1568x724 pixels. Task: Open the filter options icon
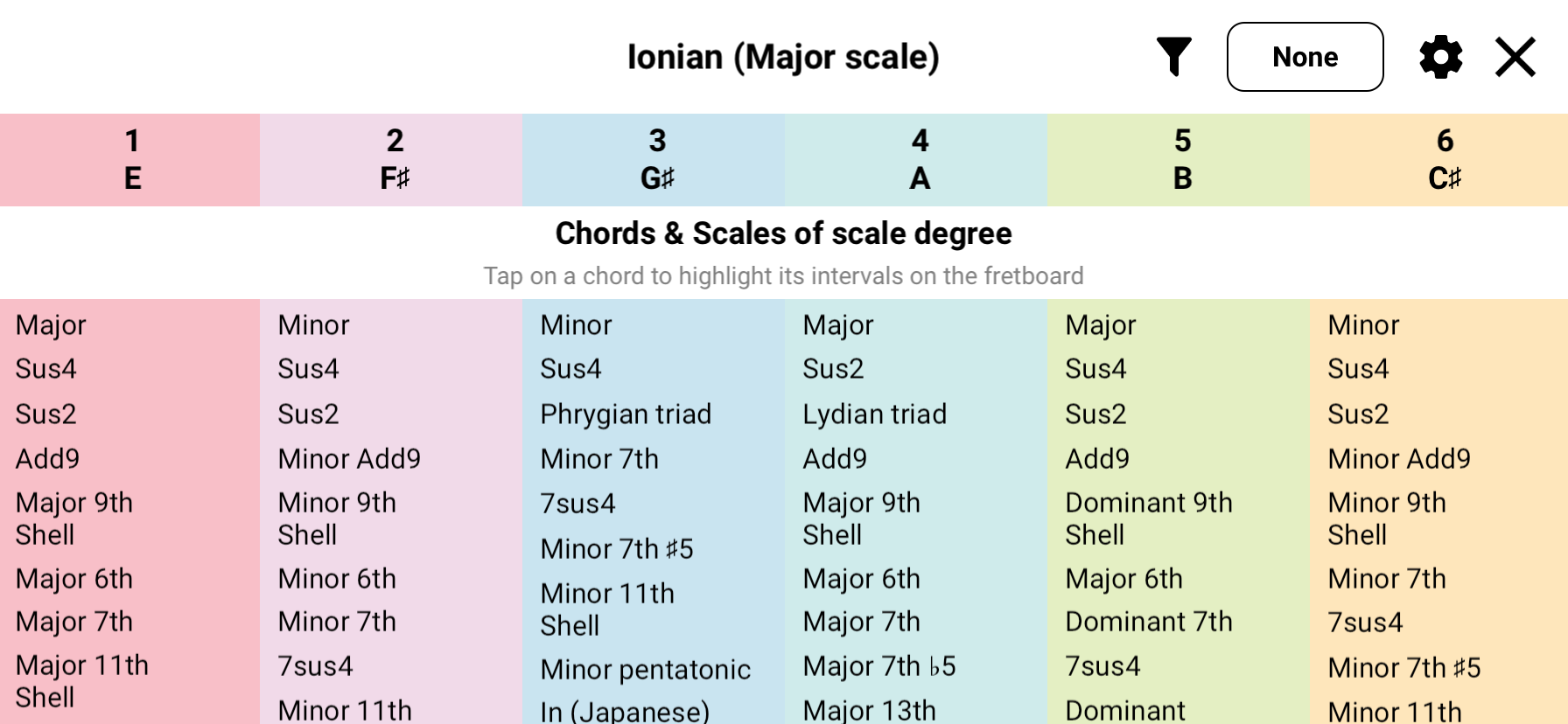pyautogui.click(x=1176, y=56)
